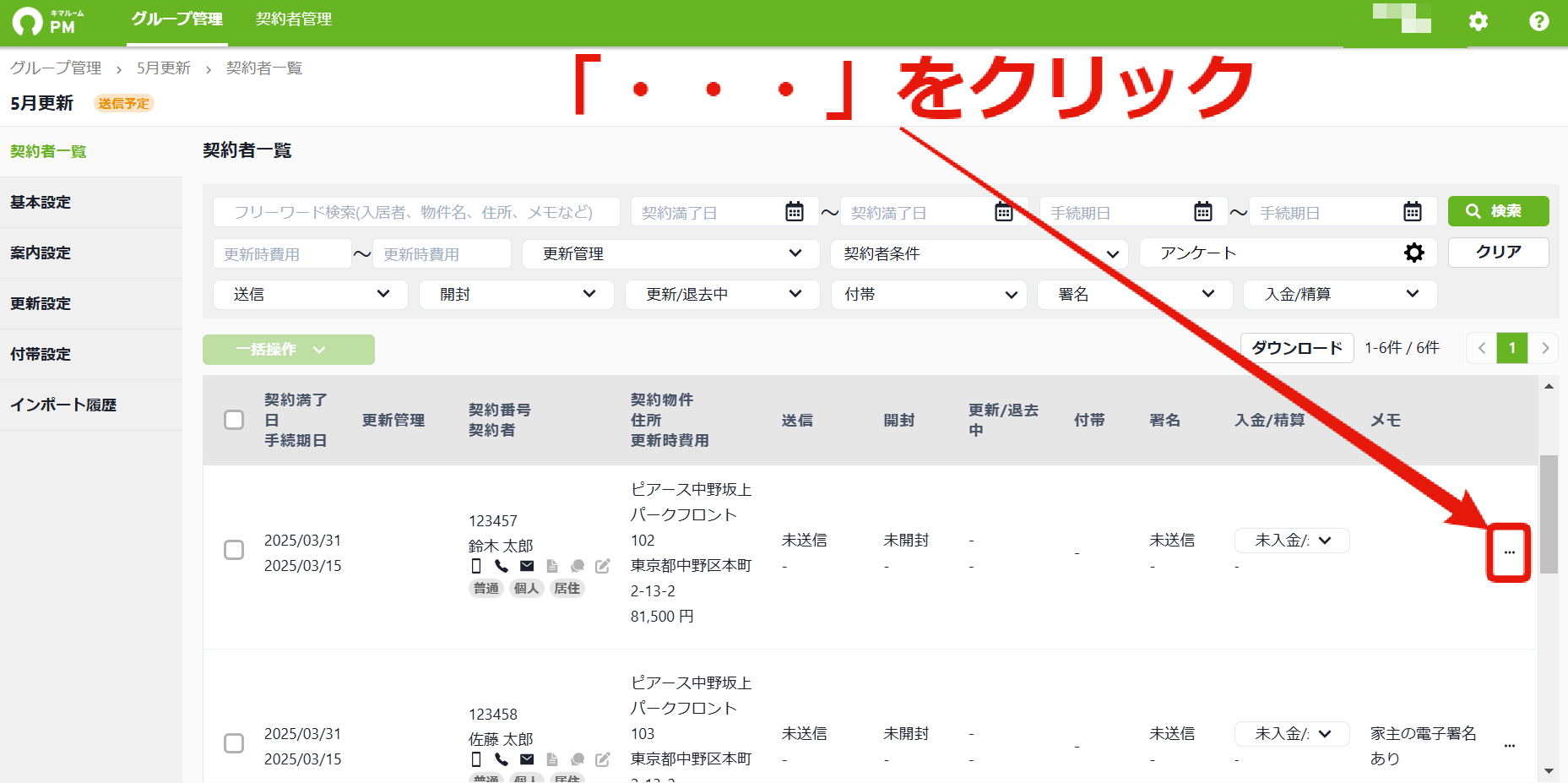The height and width of the screenshot is (783, 1568).
Task: Click mail icon for 佐藤 太郎
Action: (x=527, y=759)
